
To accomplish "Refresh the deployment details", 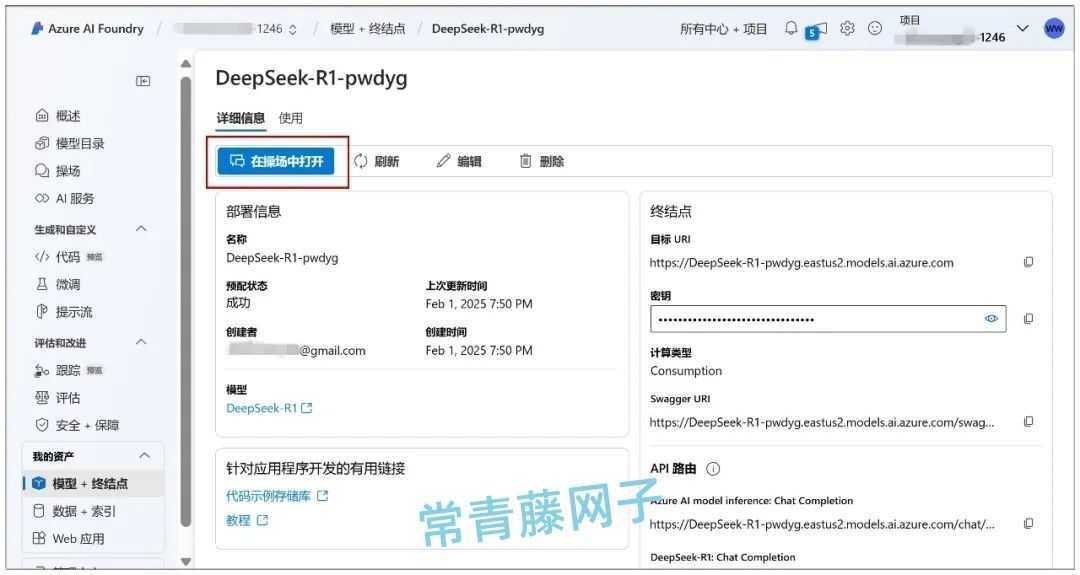I will pos(377,161).
